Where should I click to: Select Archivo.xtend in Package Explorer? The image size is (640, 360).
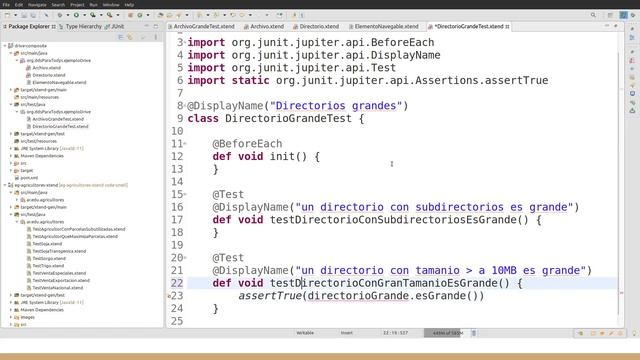[x=47, y=68]
